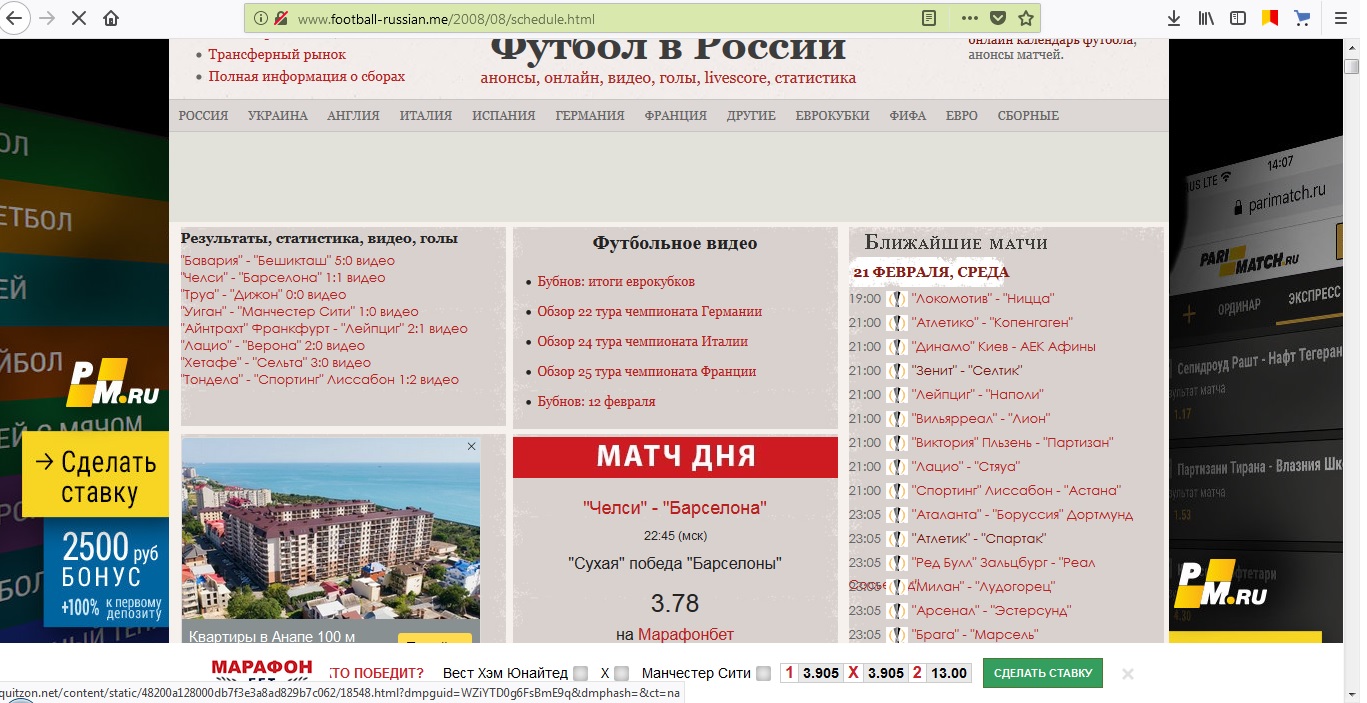Show the sidebar panel
Viewport: 1367px width, 703px height.
[x=1238, y=18]
